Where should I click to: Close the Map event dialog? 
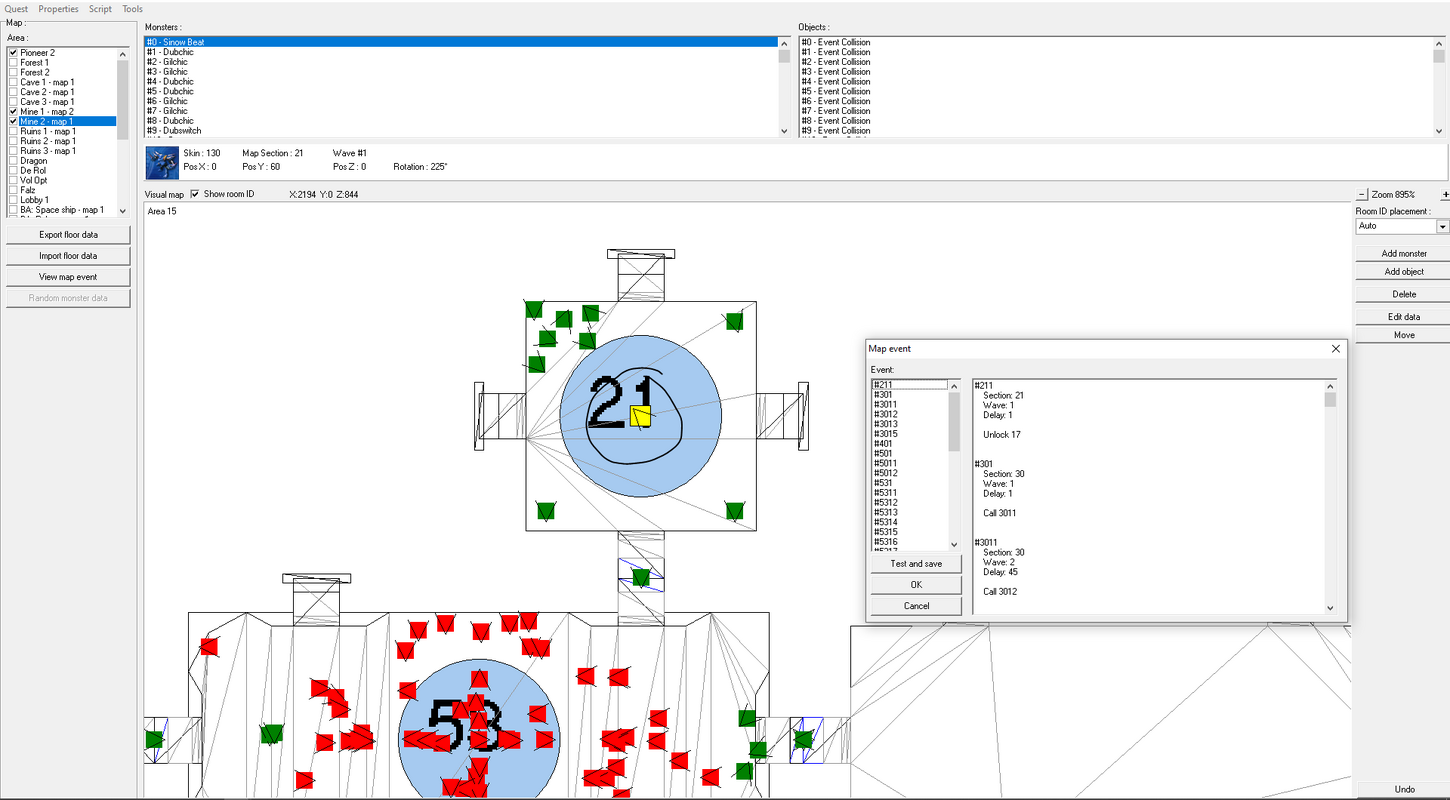click(1335, 349)
